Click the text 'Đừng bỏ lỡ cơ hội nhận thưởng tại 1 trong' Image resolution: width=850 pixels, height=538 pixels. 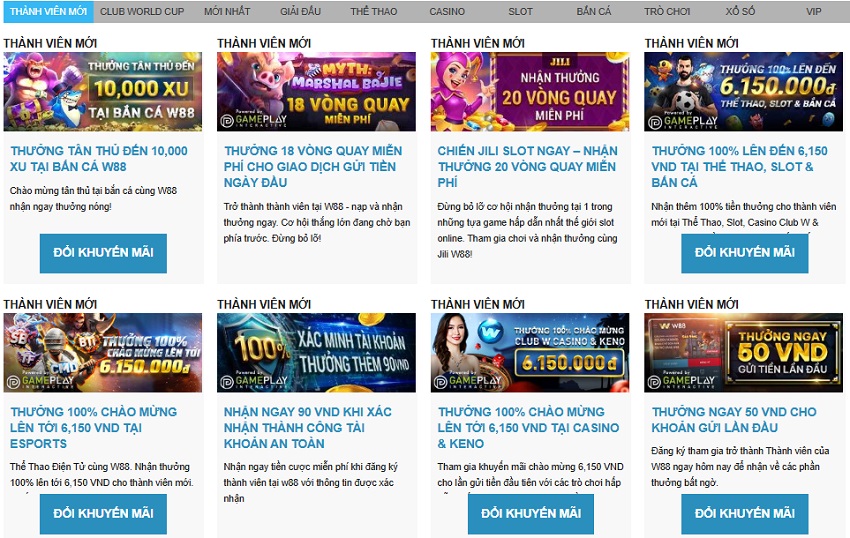[x=525, y=207]
